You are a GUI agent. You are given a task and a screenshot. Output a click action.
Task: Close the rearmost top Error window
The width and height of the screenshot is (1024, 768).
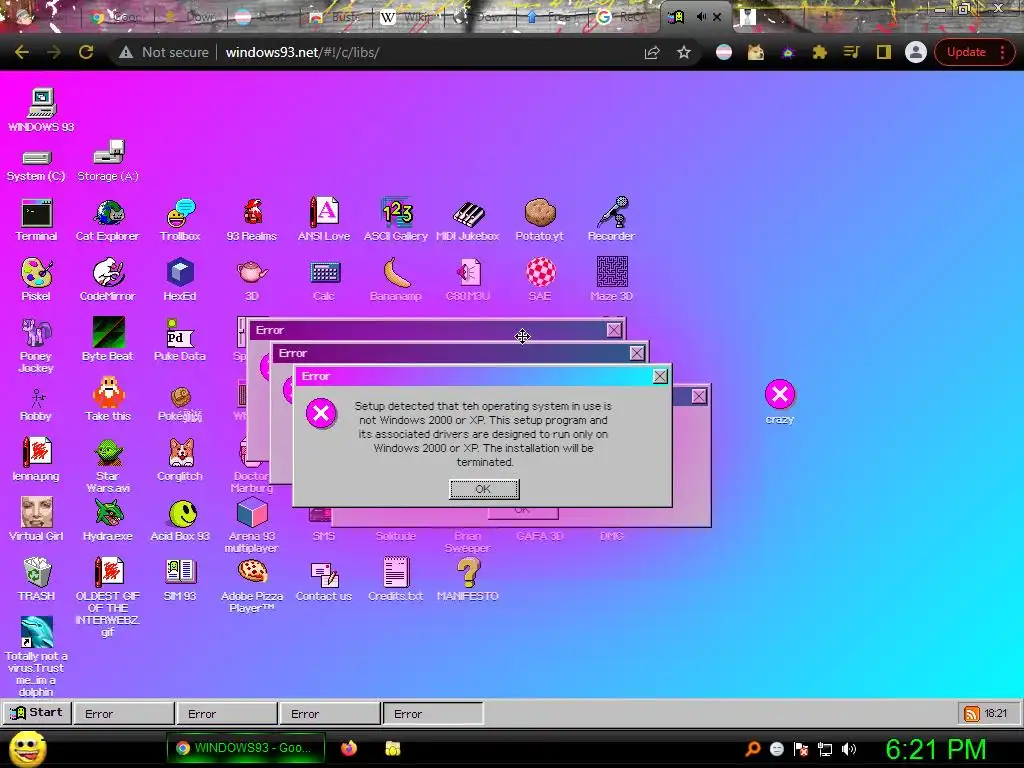(614, 330)
